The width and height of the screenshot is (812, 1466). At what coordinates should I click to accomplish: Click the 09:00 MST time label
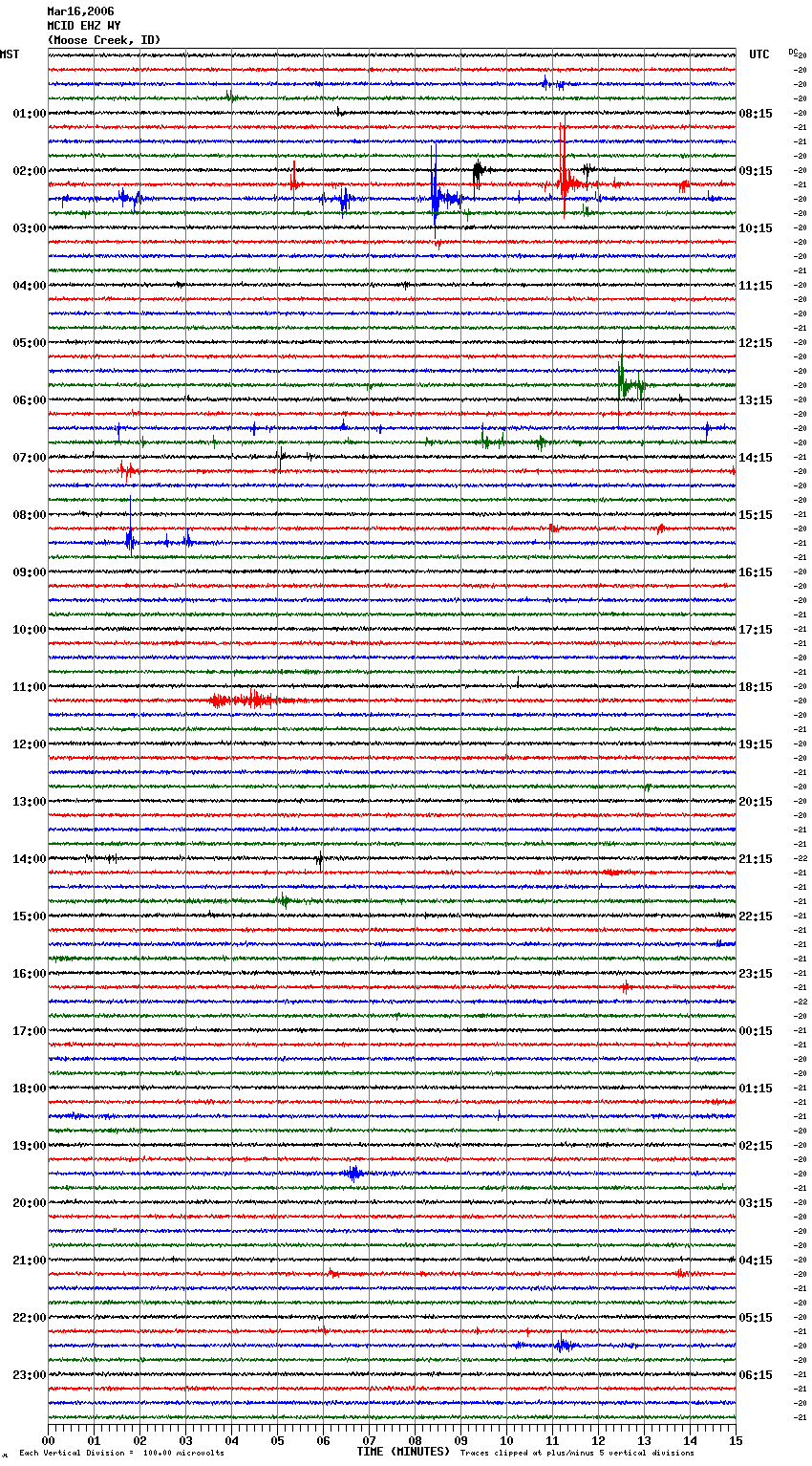(29, 572)
